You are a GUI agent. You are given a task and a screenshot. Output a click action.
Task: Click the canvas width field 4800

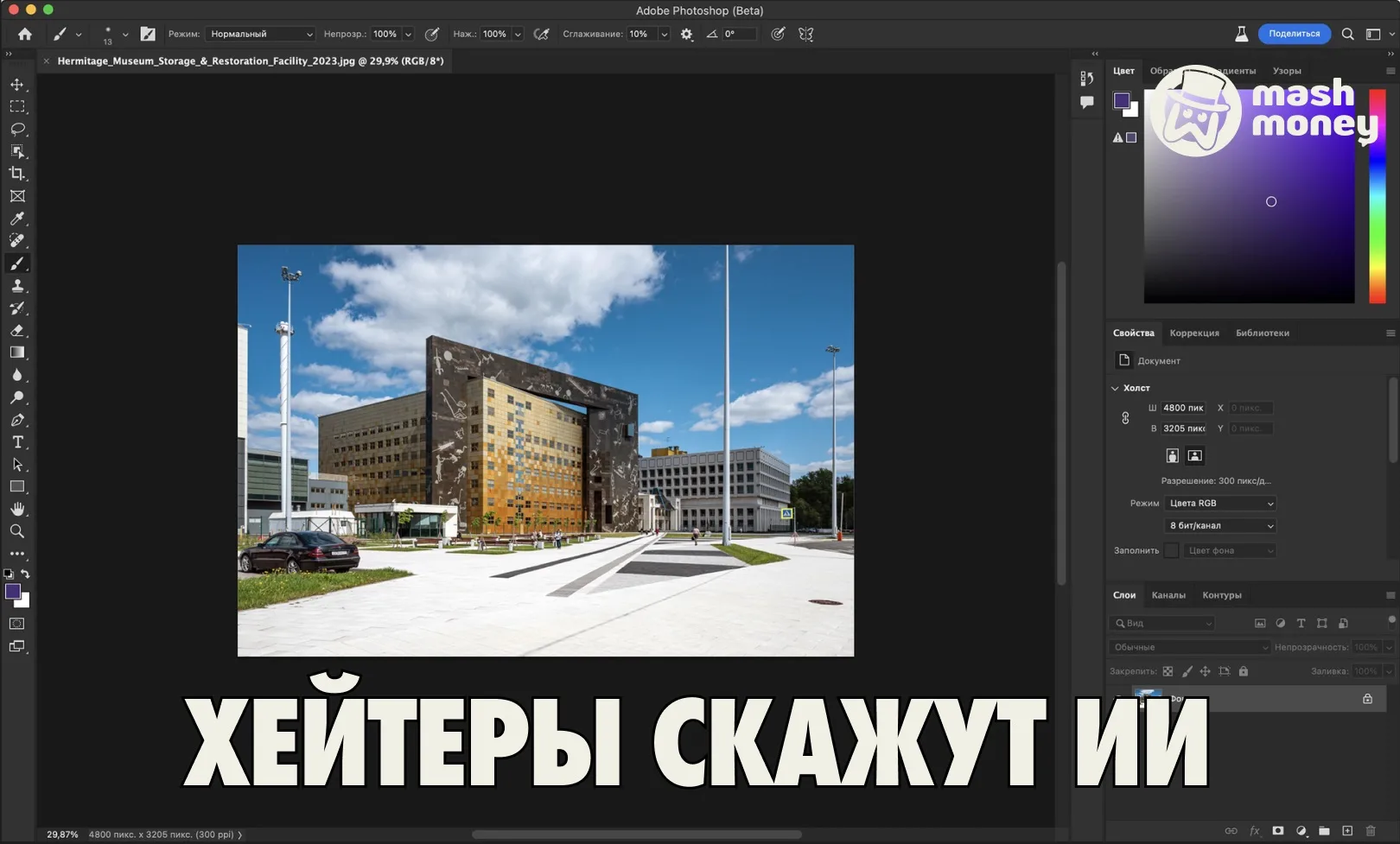coord(1183,408)
